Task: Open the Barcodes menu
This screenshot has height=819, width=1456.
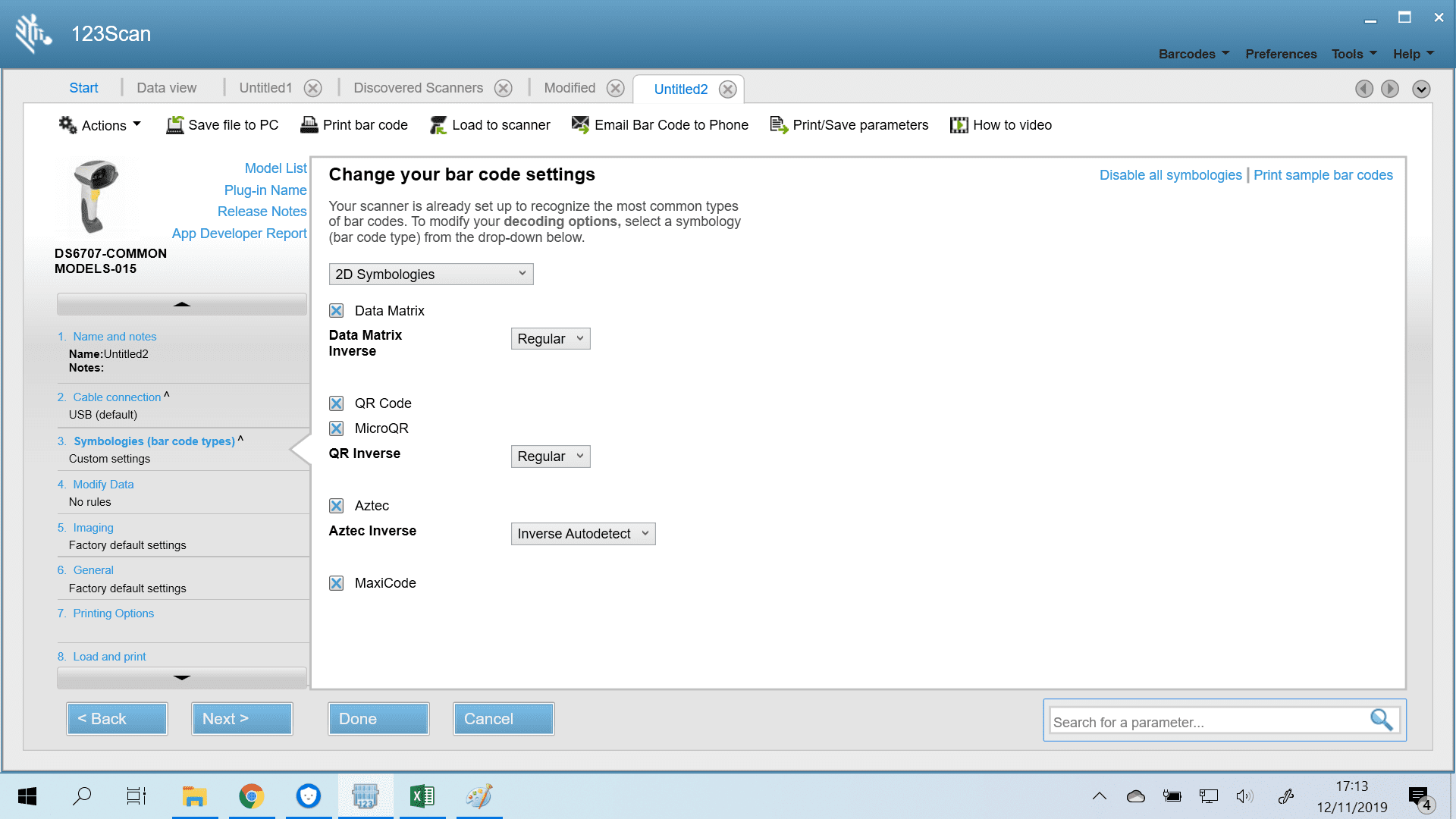Action: coord(1193,54)
